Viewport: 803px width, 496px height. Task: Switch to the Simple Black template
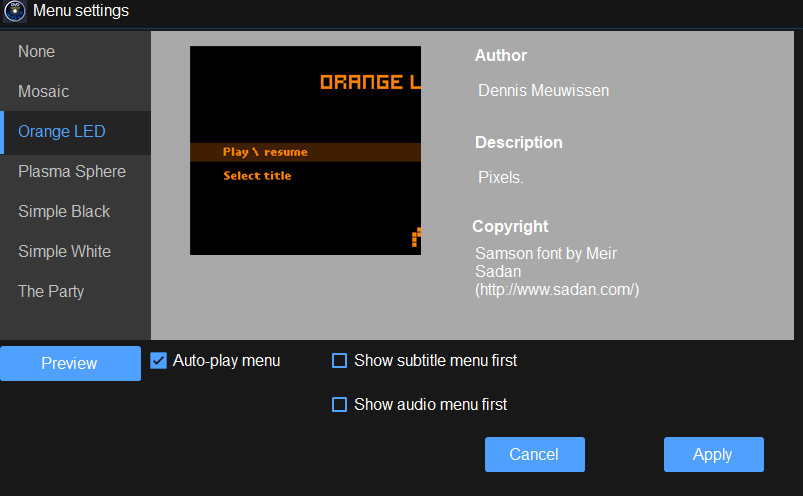coord(64,212)
